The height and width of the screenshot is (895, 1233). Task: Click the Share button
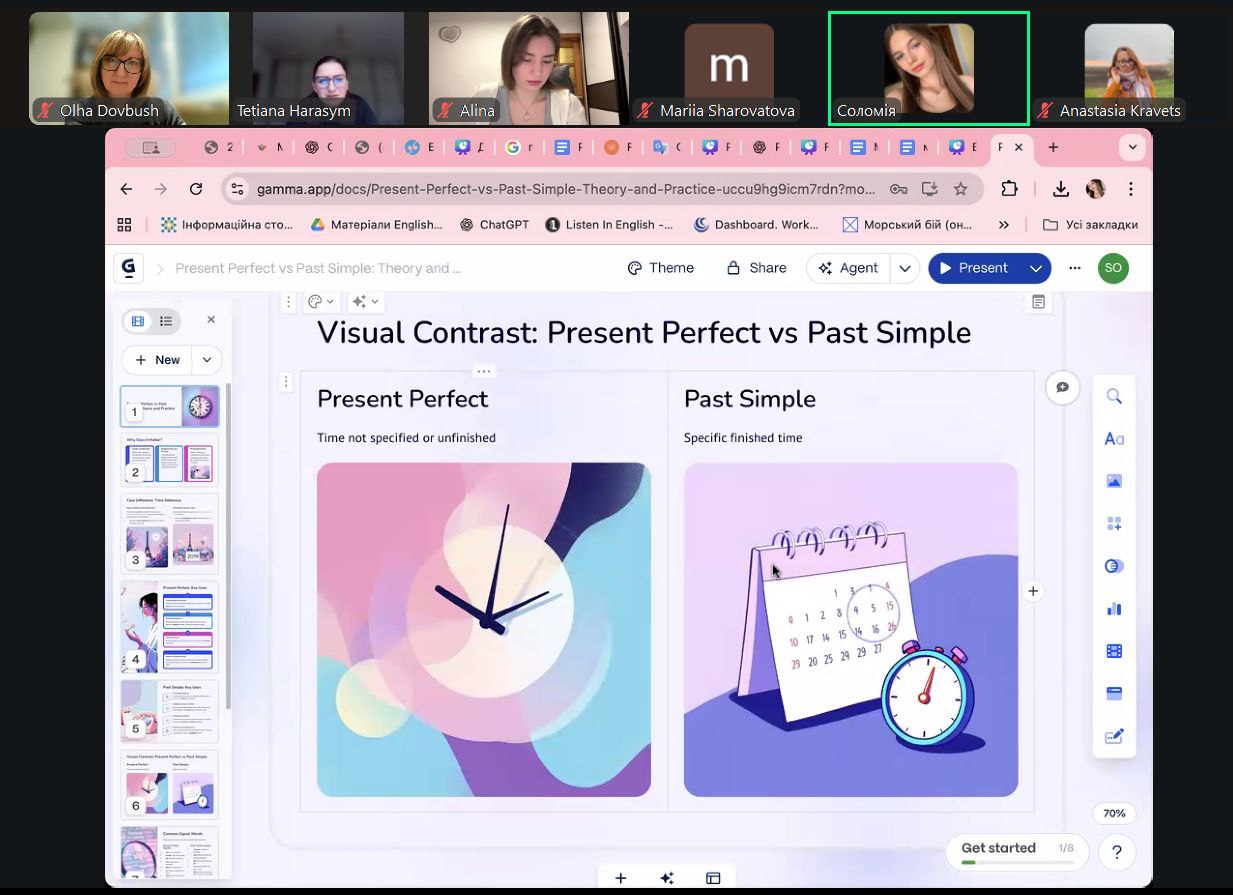click(x=756, y=268)
